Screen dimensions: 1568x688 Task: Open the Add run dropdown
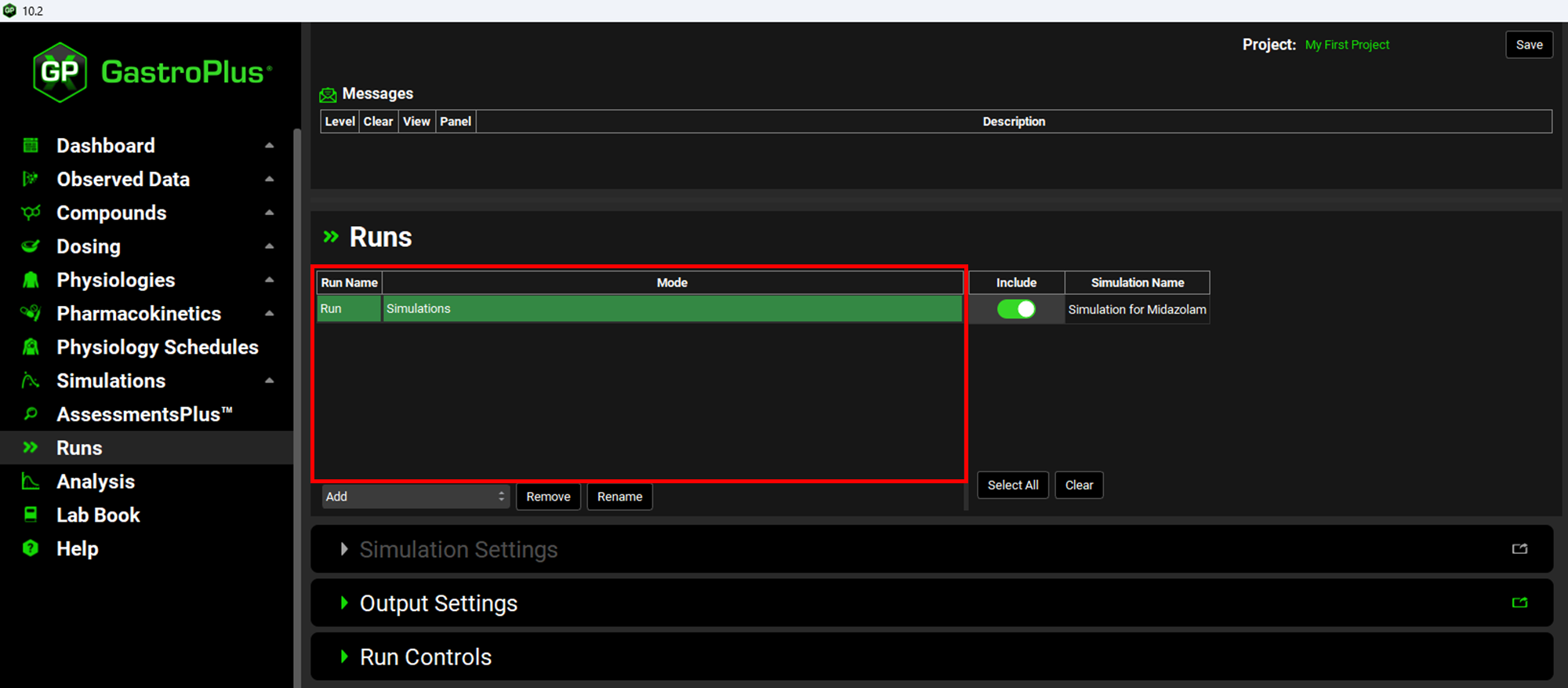coord(415,497)
